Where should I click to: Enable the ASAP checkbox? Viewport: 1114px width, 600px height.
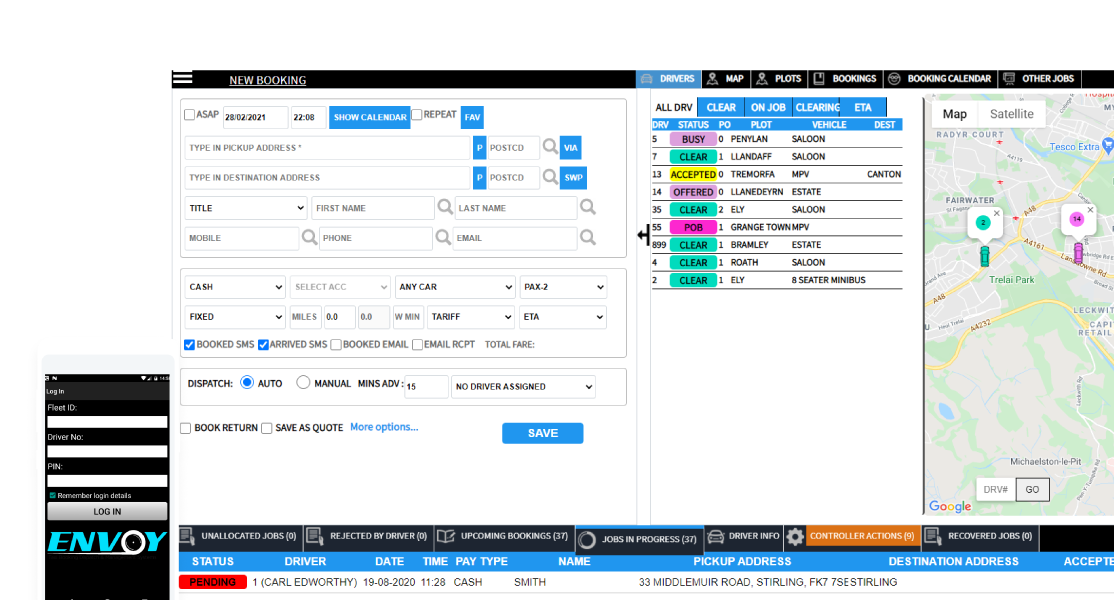click(190, 115)
